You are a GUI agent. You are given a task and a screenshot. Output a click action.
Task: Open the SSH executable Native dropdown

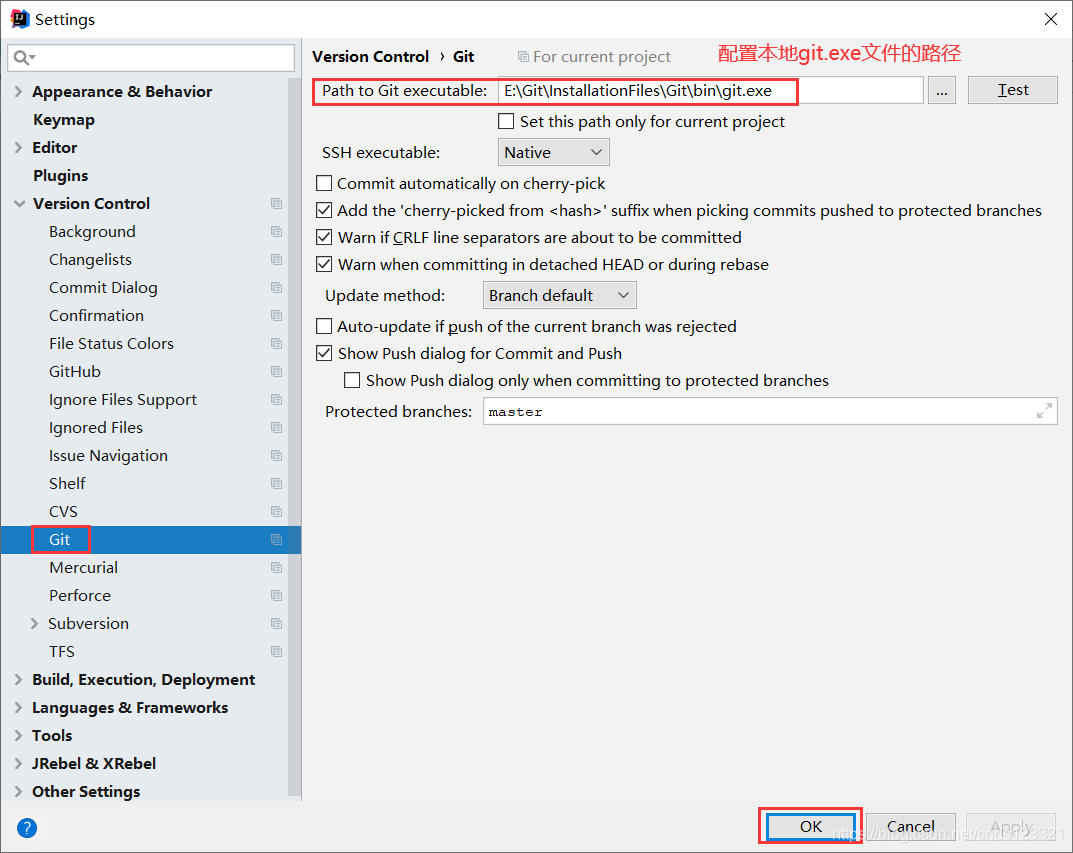554,153
